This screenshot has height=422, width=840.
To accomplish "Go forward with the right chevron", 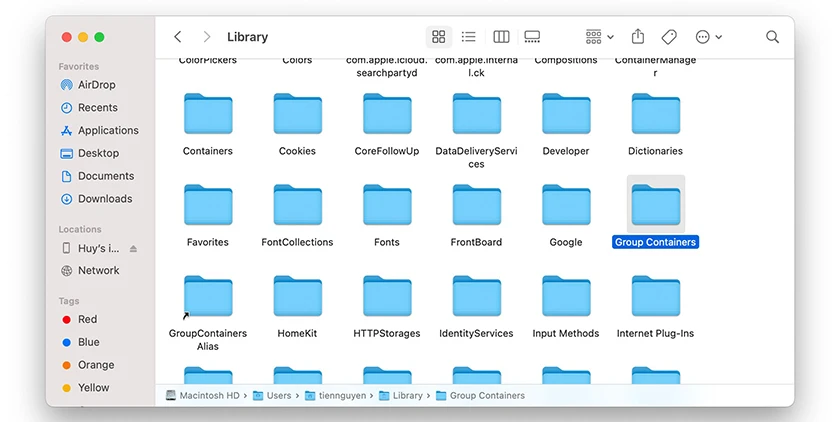I will (x=207, y=36).
